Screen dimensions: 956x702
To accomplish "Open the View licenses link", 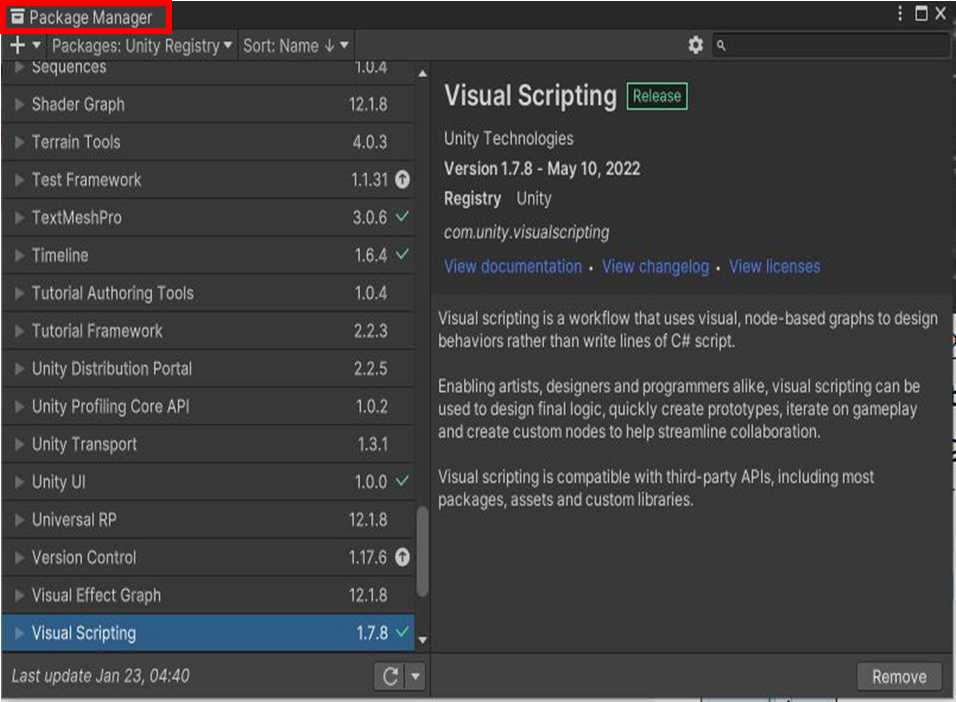I will (774, 267).
